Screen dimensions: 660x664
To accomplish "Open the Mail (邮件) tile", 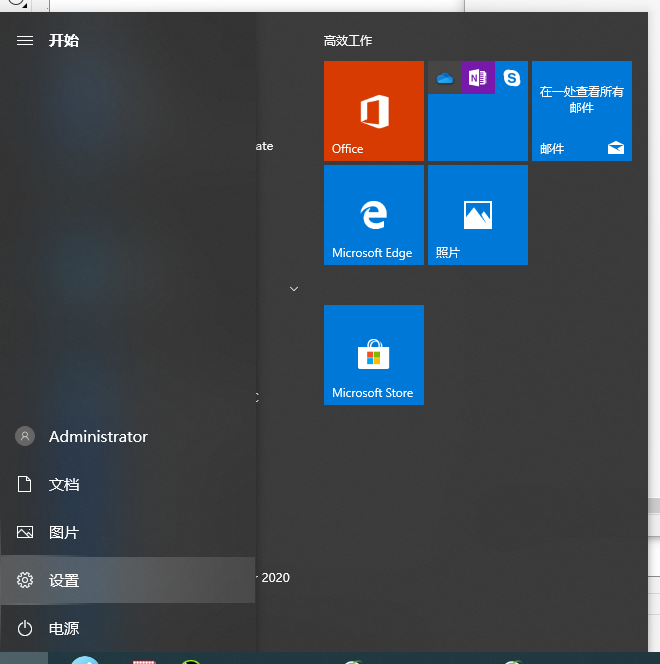I will [x=582, y=111].
